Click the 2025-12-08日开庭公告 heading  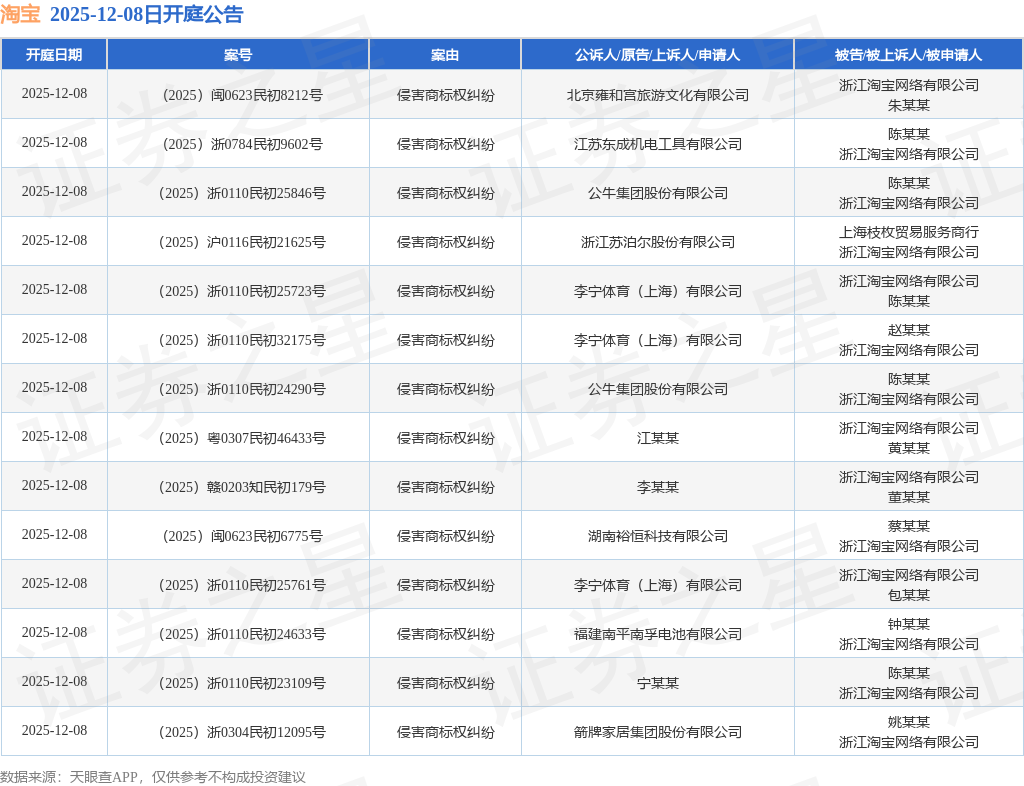point(146,14)
